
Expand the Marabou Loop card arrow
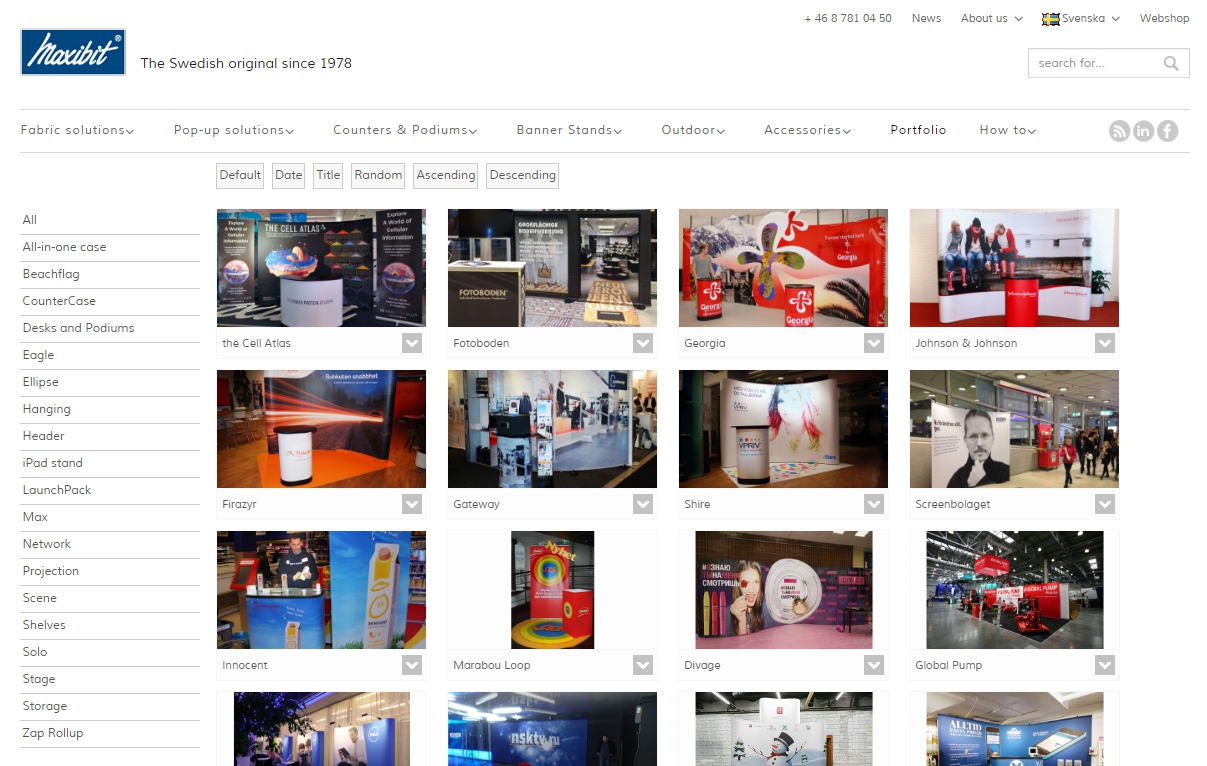click(643, 665)
